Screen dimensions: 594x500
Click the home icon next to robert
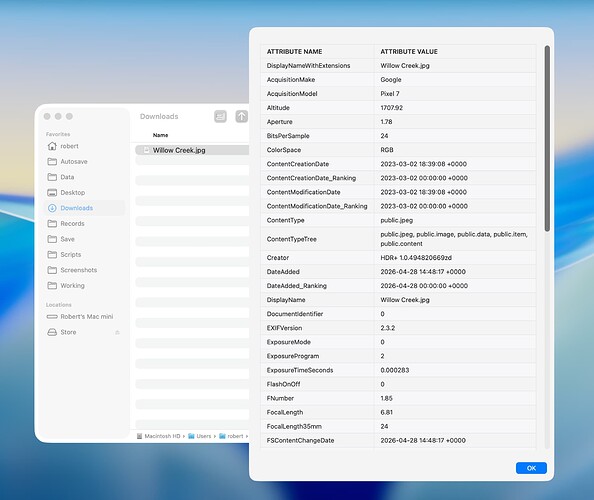[52, 146]
